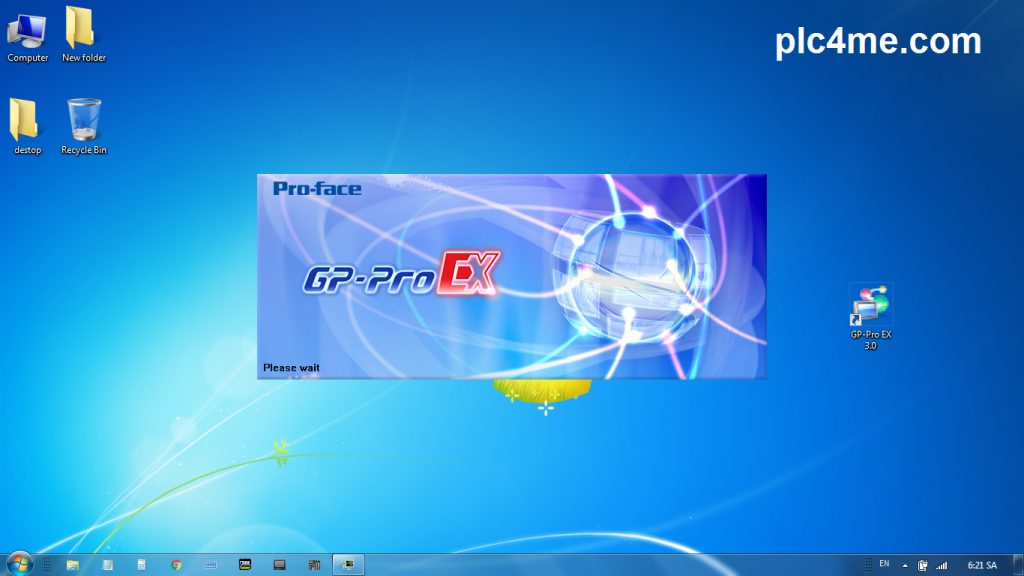Click the GP-Pro EX logo on splash
This screenshot has width=1024, height=576.
[399, 275]
